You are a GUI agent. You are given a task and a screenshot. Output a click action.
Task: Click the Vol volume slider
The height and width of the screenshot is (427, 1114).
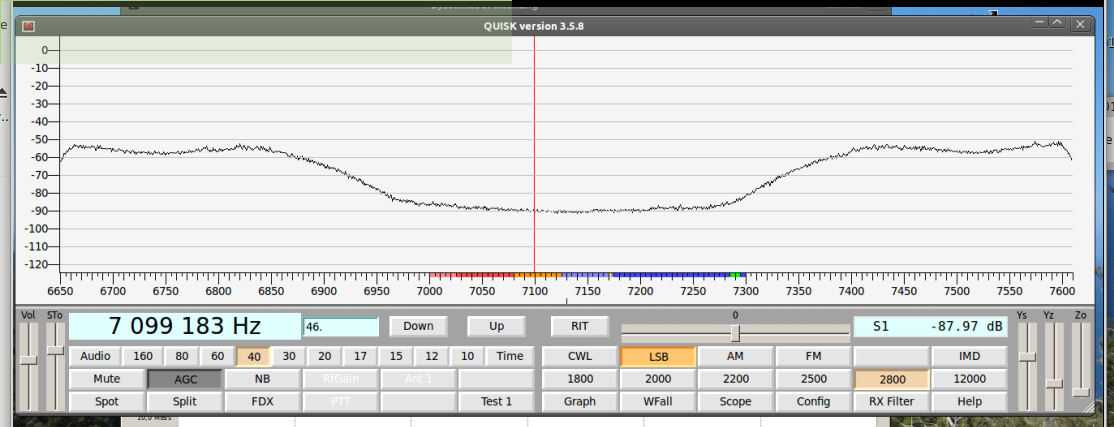[x=28, y=365]
